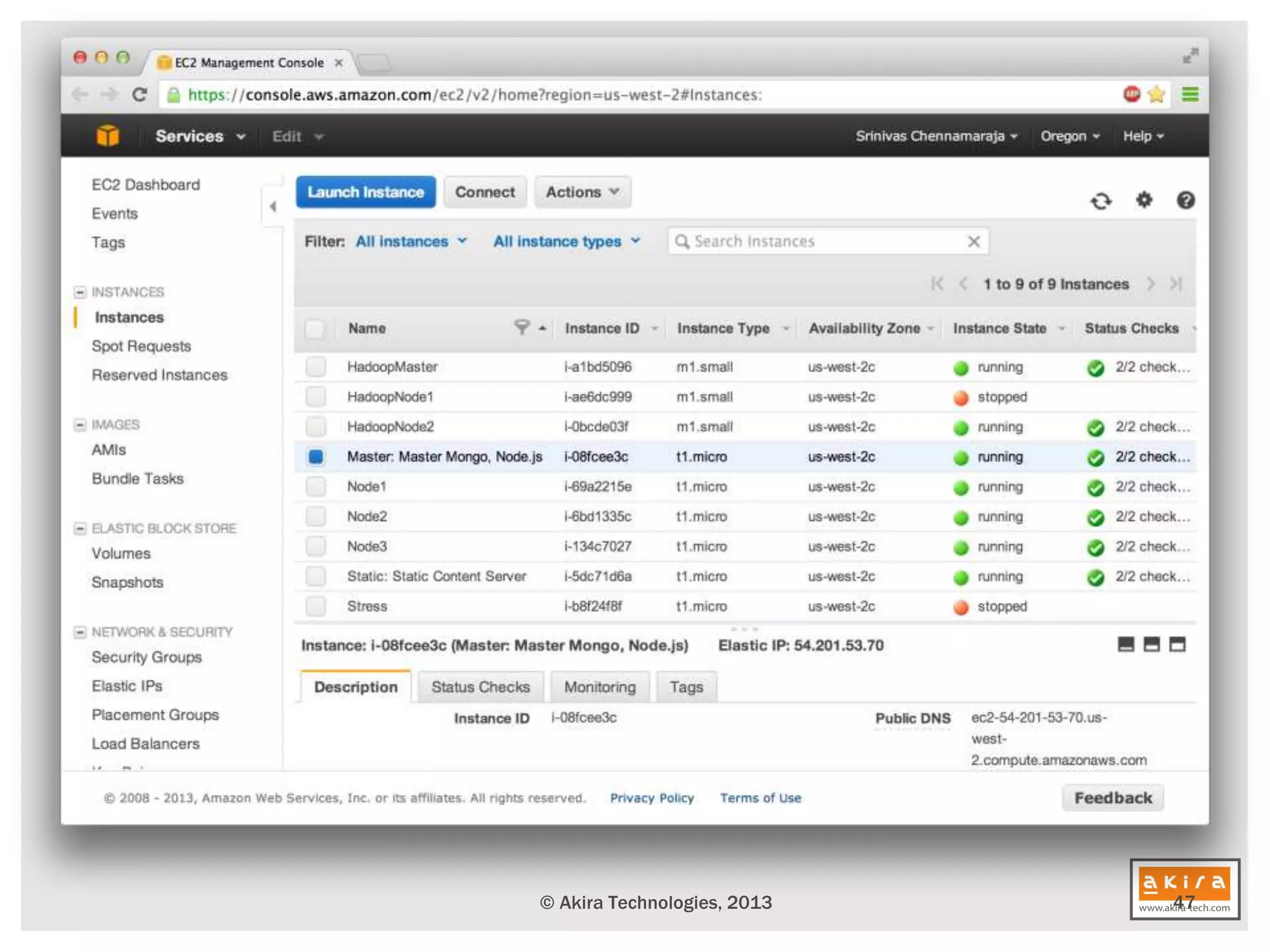
Task: Switch to the Status Checks tab
Action: click(x=481, y=687)
